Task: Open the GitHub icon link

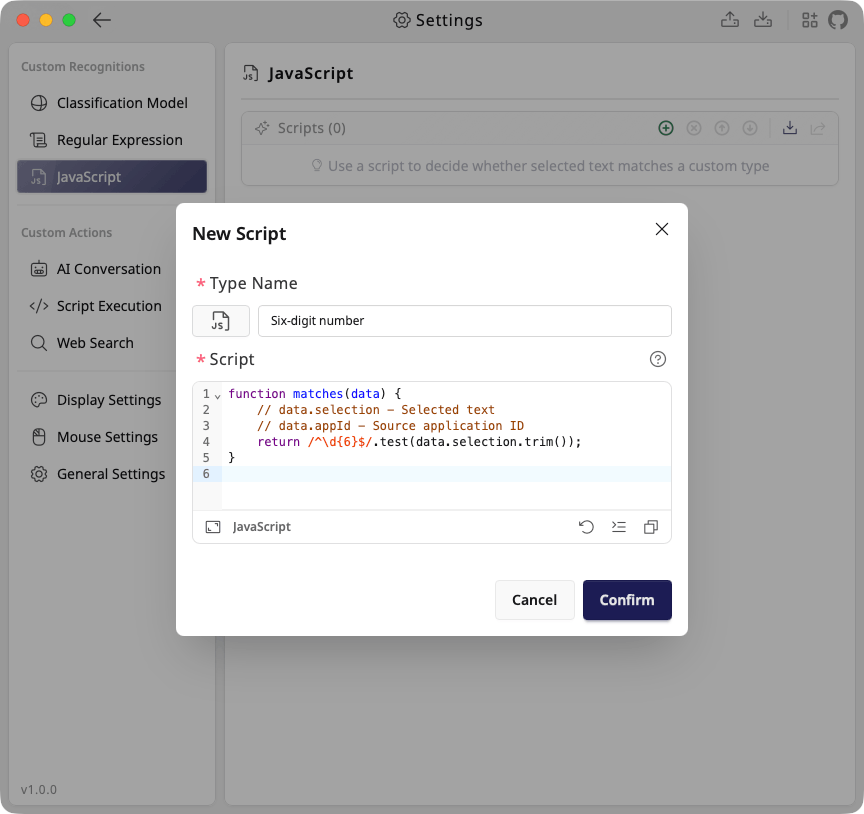Action: click(x=838, y=20)
